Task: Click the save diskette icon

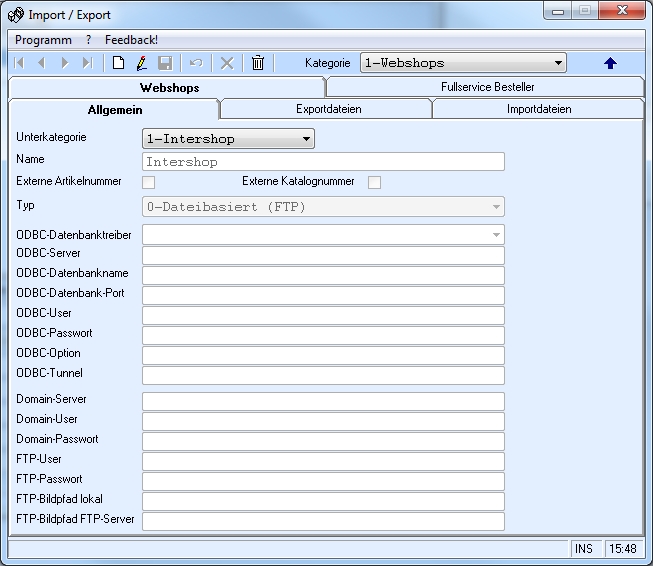Action: tap(165, 63)
